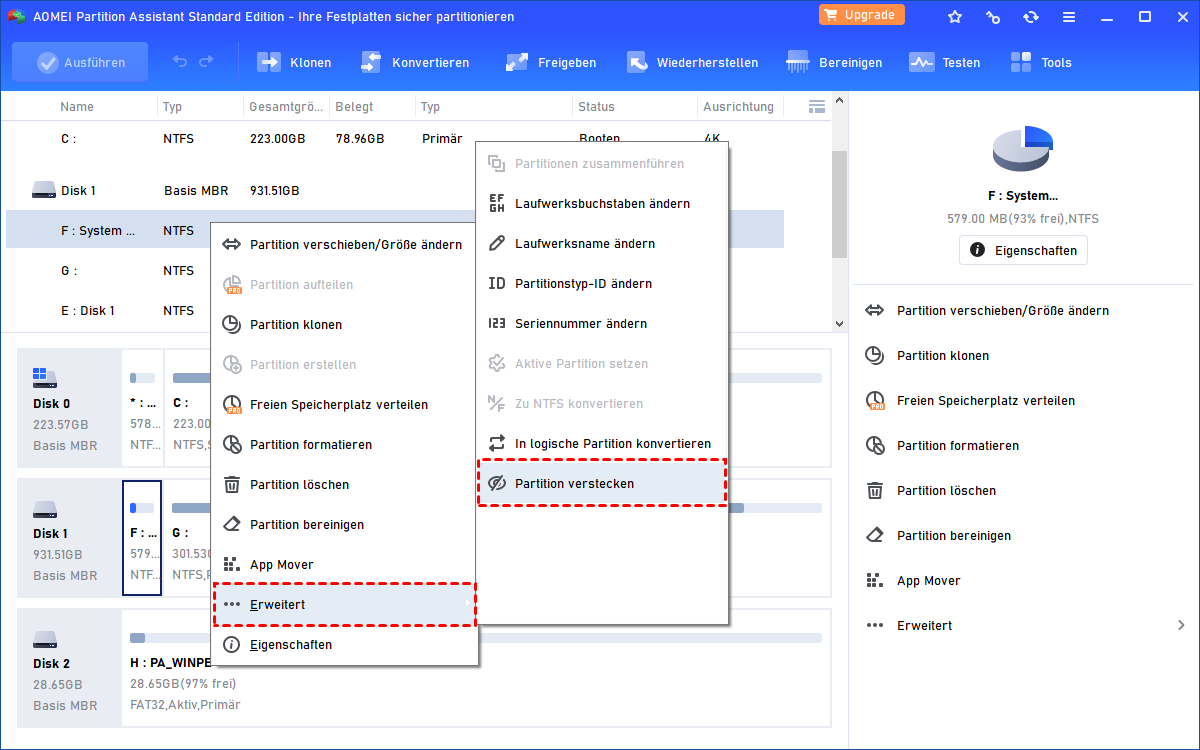
Task: Sort by the Gesamtgröße column header
Action: (x=285, y=106)
